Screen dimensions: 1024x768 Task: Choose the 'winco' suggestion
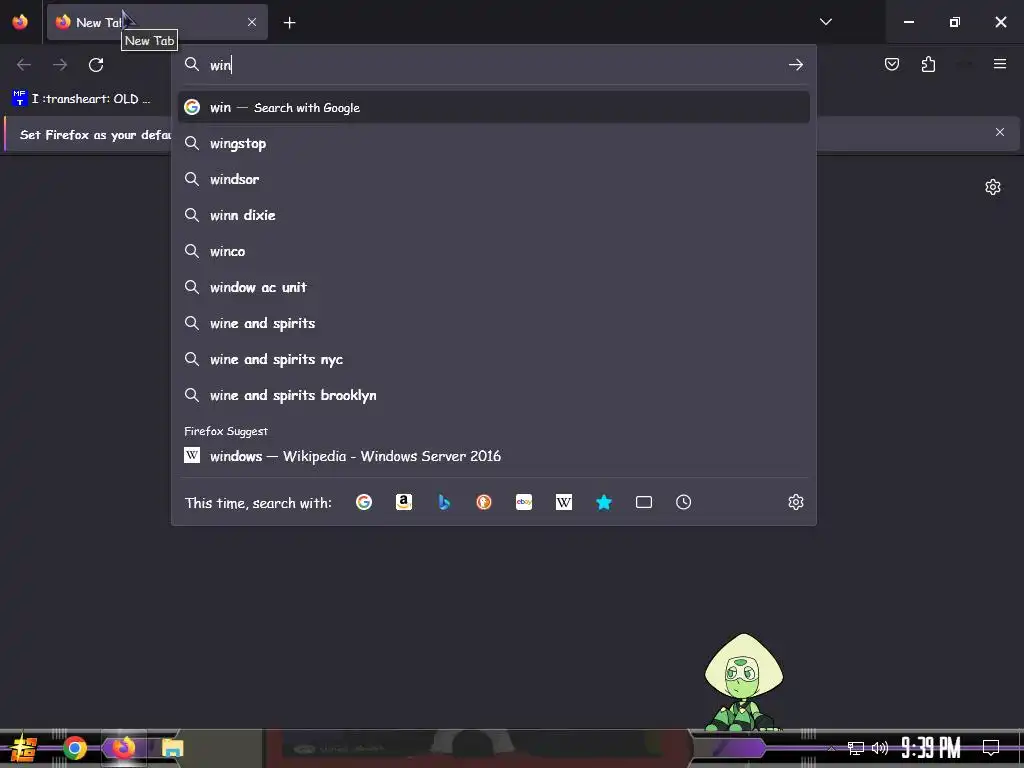pos(494,251)
